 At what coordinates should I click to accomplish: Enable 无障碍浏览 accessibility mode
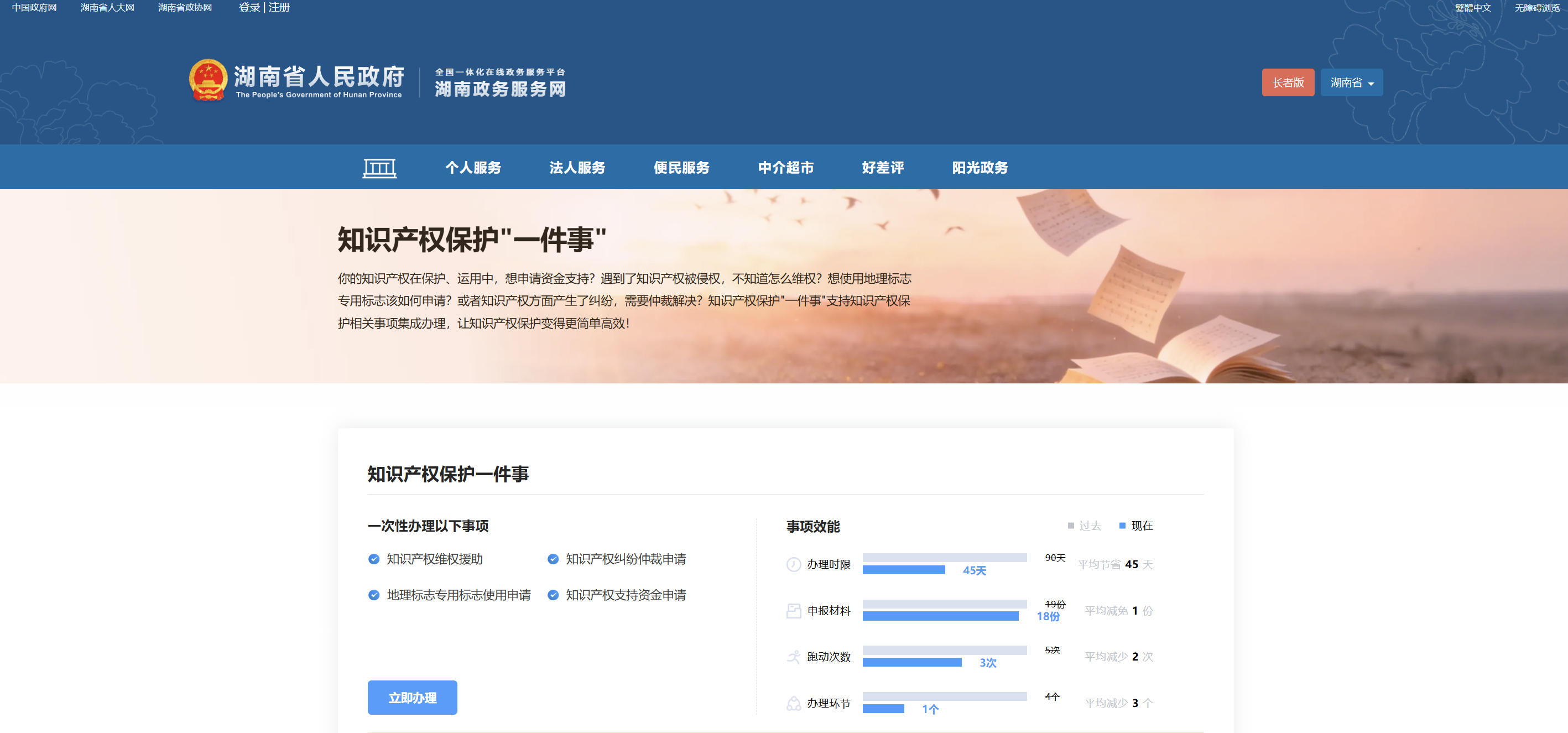(x=1536, y=8)
